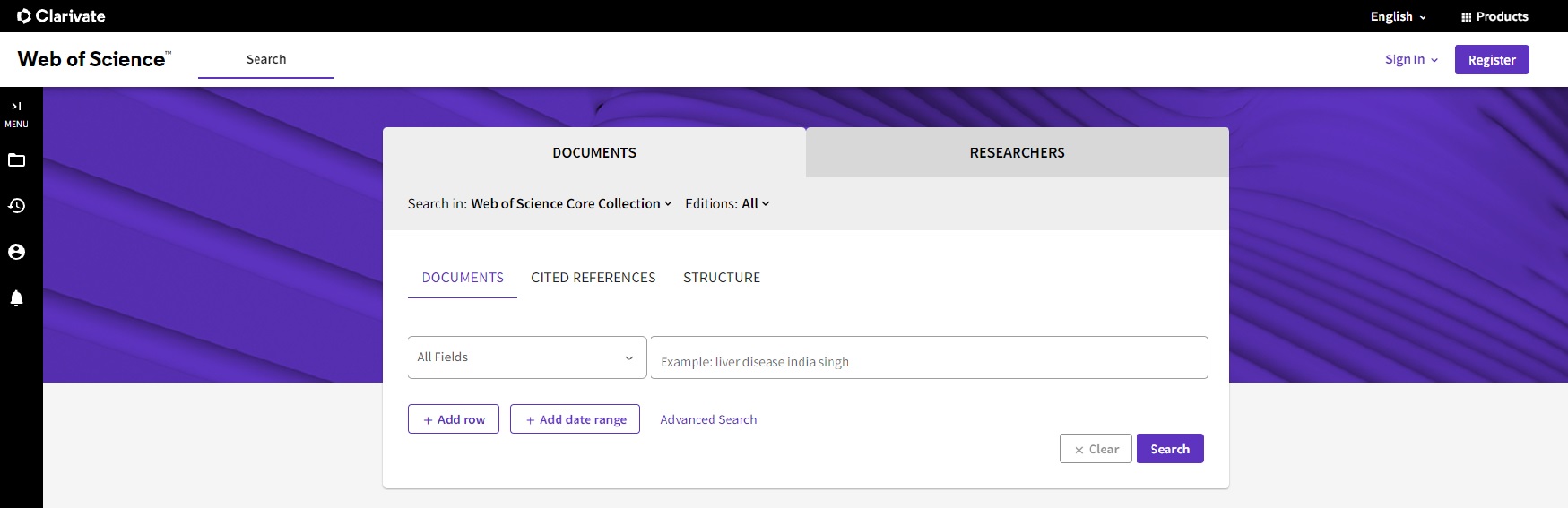Open the All Fields dropdown
1568x508 pixels.
526,357
